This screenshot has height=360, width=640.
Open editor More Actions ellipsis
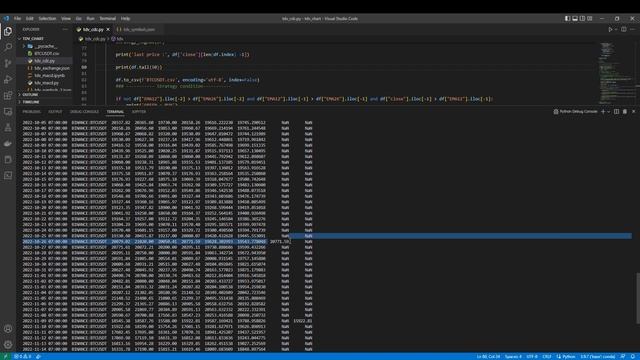point(632,29)
